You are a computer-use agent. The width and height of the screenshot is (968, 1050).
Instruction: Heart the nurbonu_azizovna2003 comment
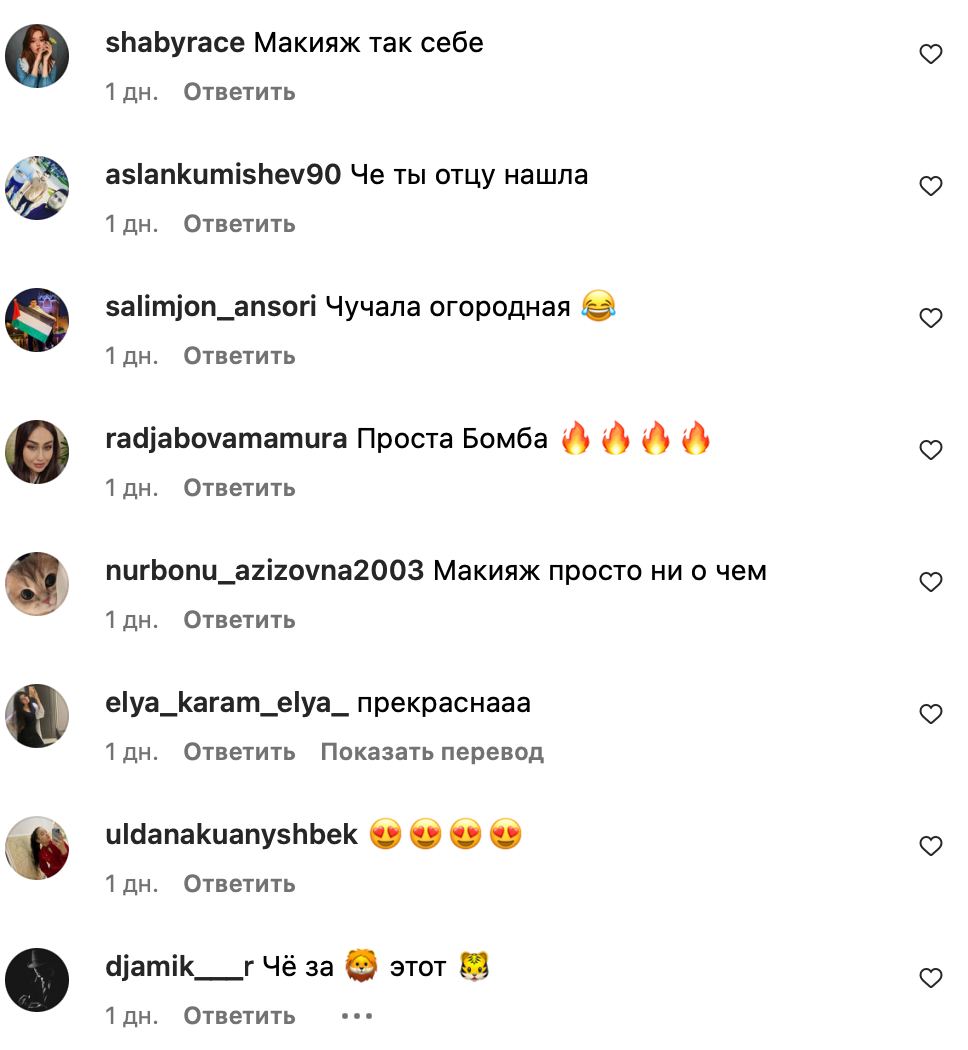[931, 581]
